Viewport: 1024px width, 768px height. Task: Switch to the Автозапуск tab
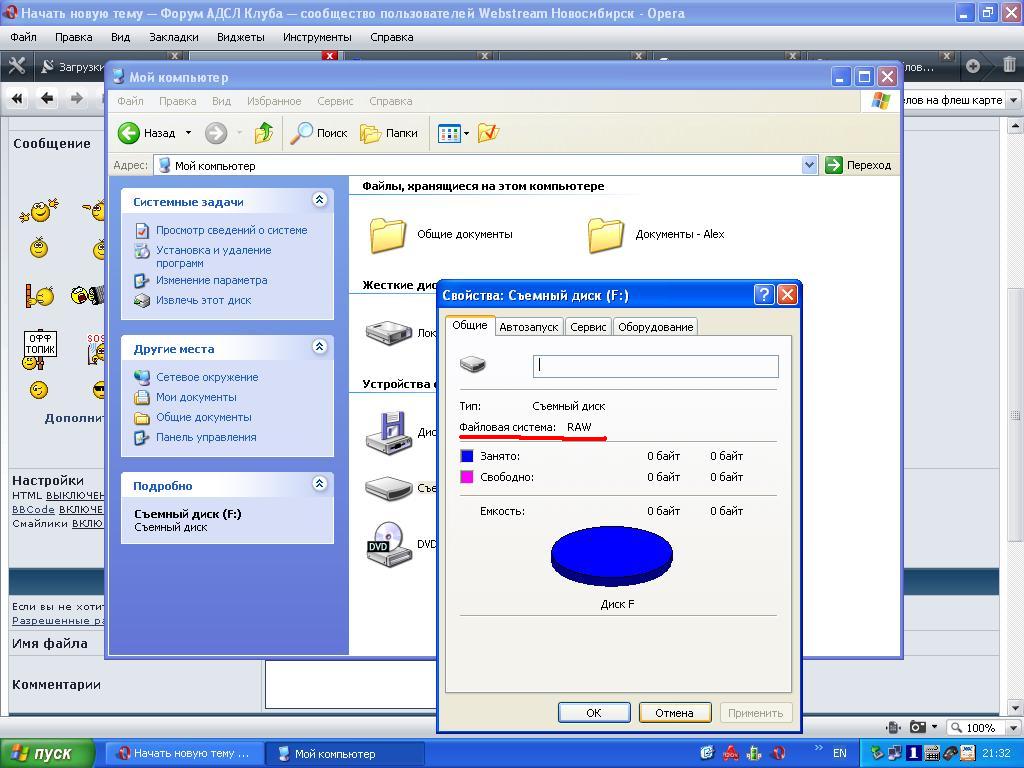(x=528, y=327)
